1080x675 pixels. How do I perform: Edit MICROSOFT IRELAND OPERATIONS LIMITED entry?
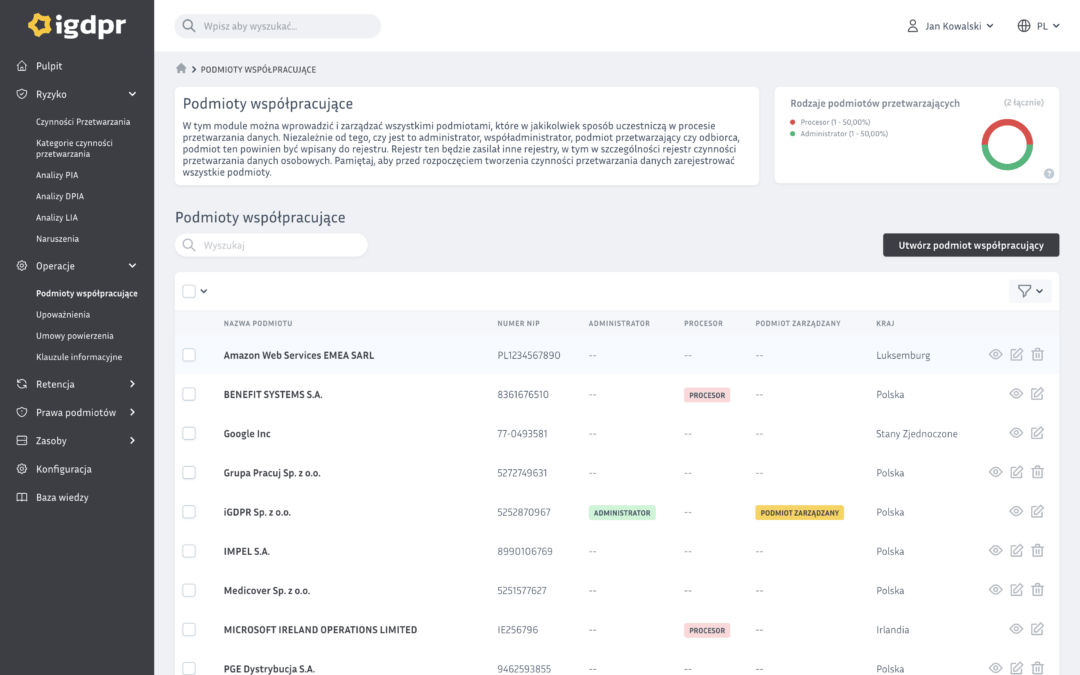coord(1037,630)
